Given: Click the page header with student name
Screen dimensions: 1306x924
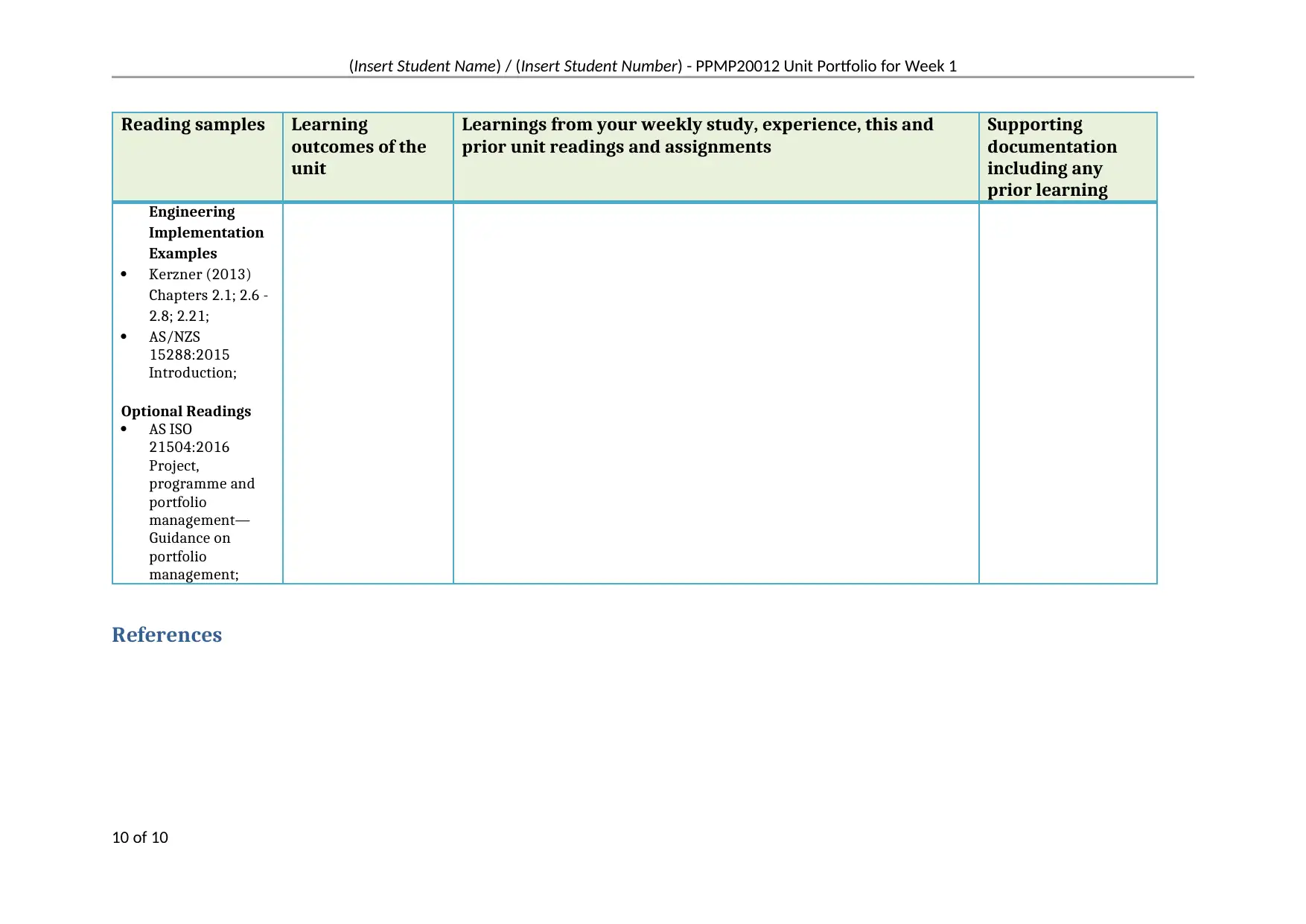Looking at the screenshot, I should tap(653, 66).
